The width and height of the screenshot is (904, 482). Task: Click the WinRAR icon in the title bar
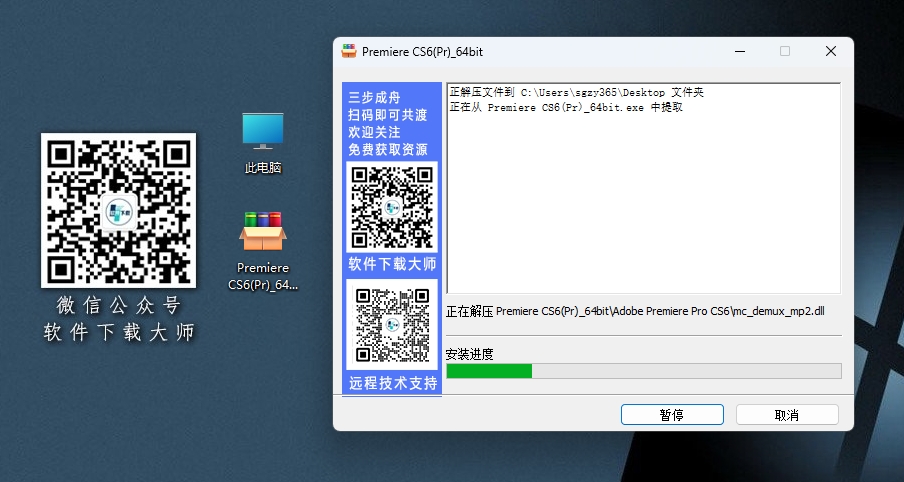(348, 51)
